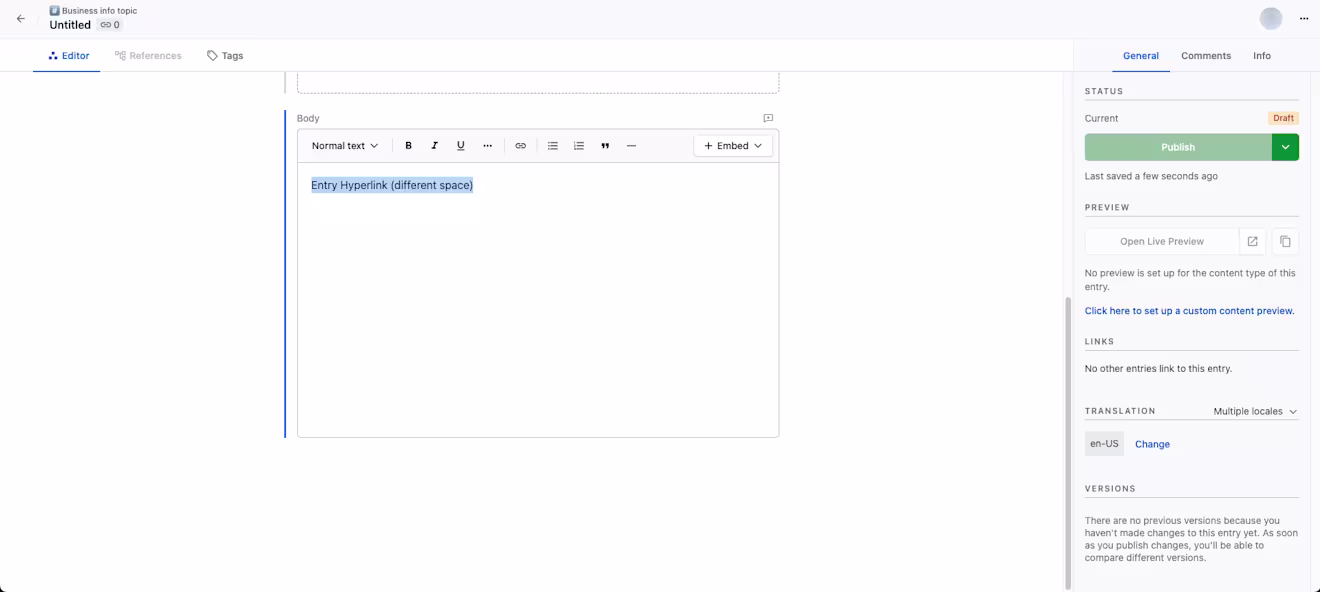1320x592 pixels.
Task: Go back using the arrow icon
Action: tap(20, 18)
